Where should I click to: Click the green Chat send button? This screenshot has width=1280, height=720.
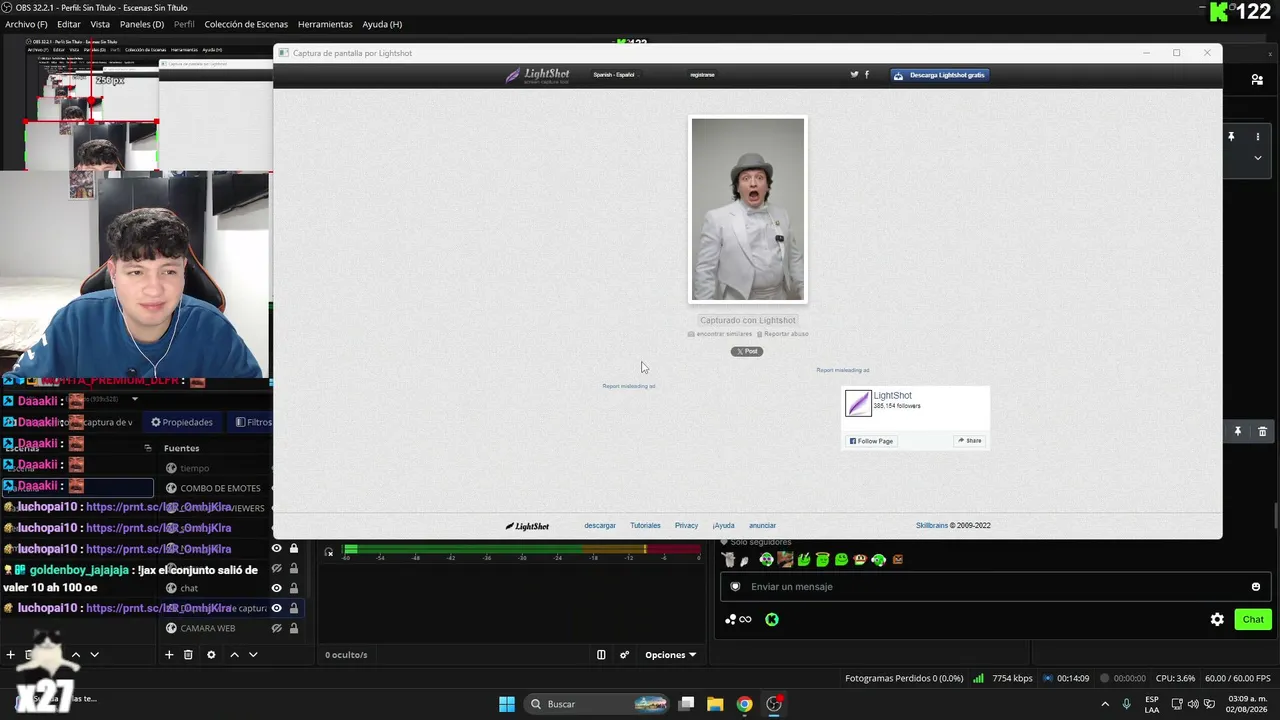tap(1253, 619)
